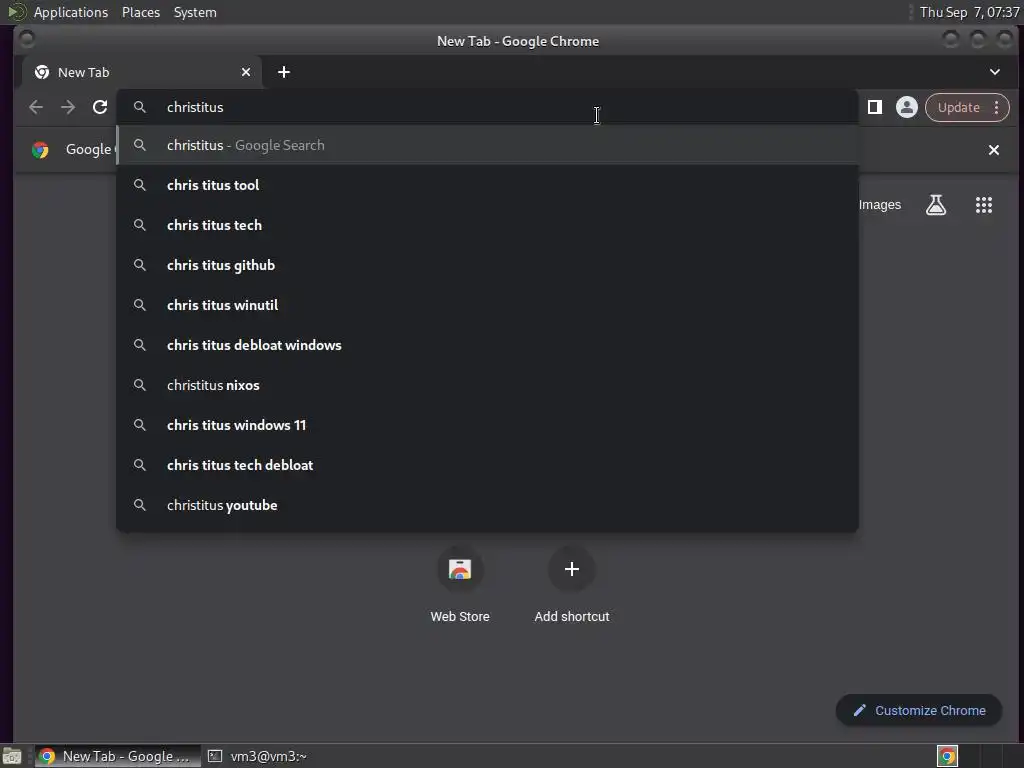Open the Chrome three-dot menu
Viewport: 1024px width, 768px height.
point(997,107)
